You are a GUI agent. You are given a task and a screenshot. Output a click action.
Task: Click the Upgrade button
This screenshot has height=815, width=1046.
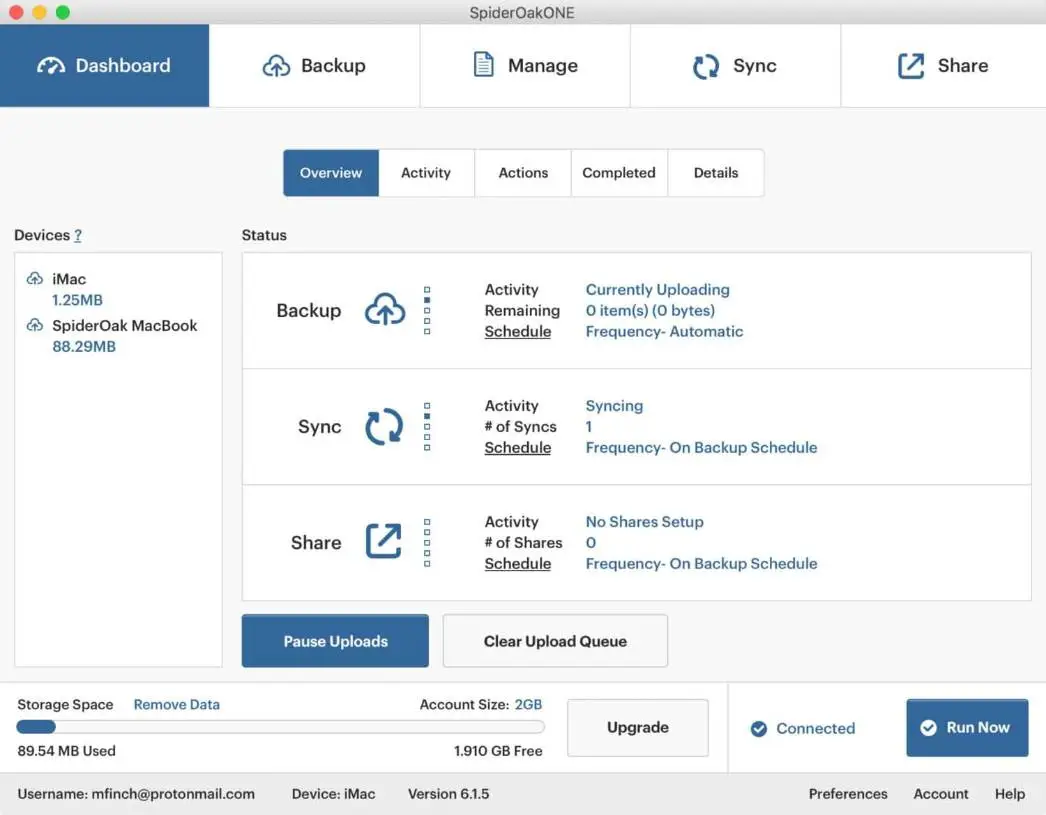point(638,727)
